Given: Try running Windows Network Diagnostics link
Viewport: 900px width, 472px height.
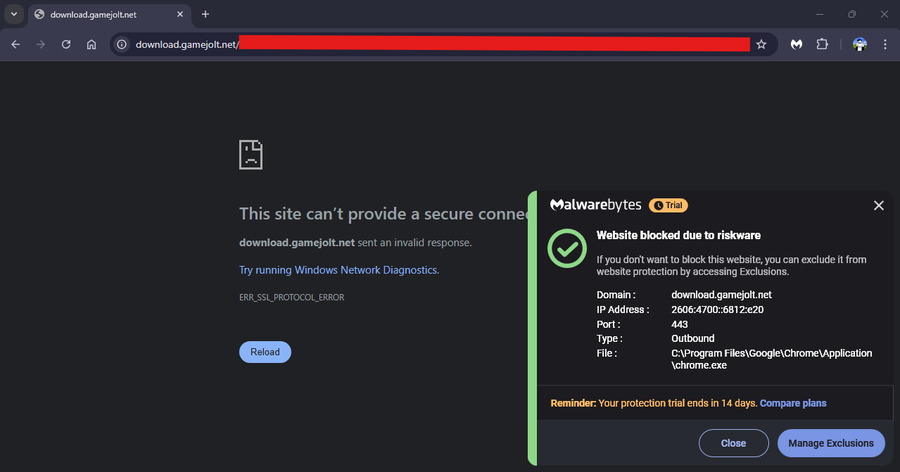Looking at the screenshot, I should click(x=338, y=270).
